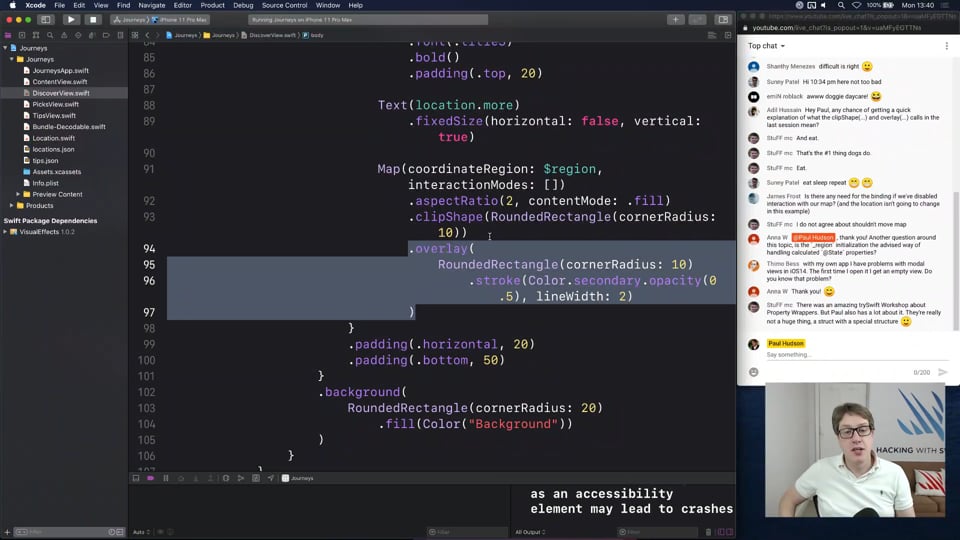Open the Xcode menu
Viewport: 960px width, 540px height.
coord(35,5)
